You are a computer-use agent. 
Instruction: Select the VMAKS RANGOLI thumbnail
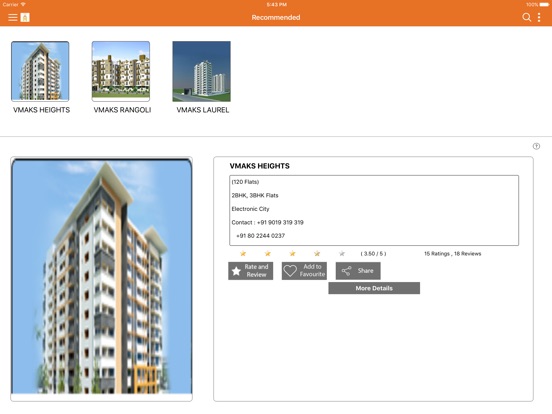coord(121,71)
